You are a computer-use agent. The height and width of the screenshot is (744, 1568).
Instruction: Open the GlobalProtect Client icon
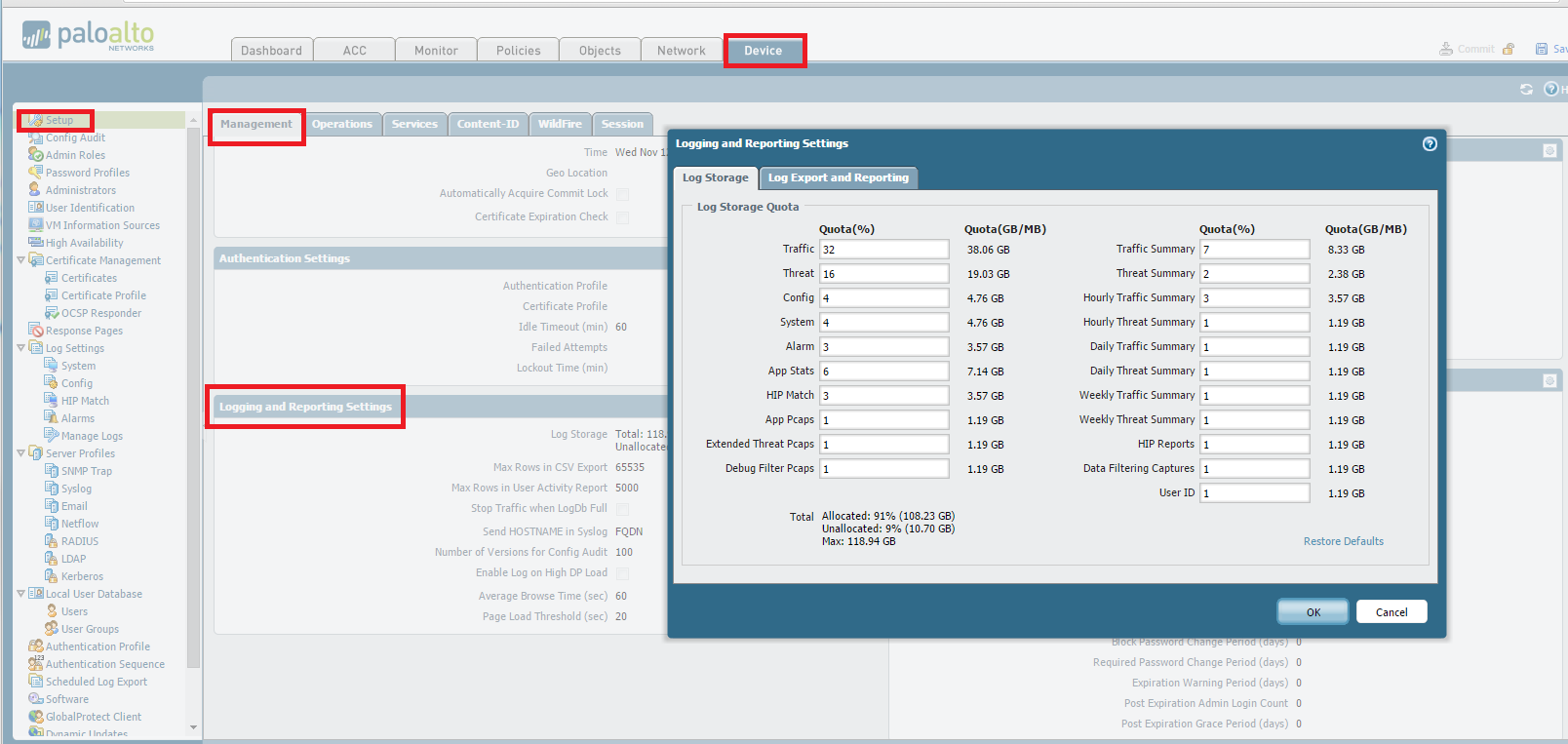pos(36,717)
